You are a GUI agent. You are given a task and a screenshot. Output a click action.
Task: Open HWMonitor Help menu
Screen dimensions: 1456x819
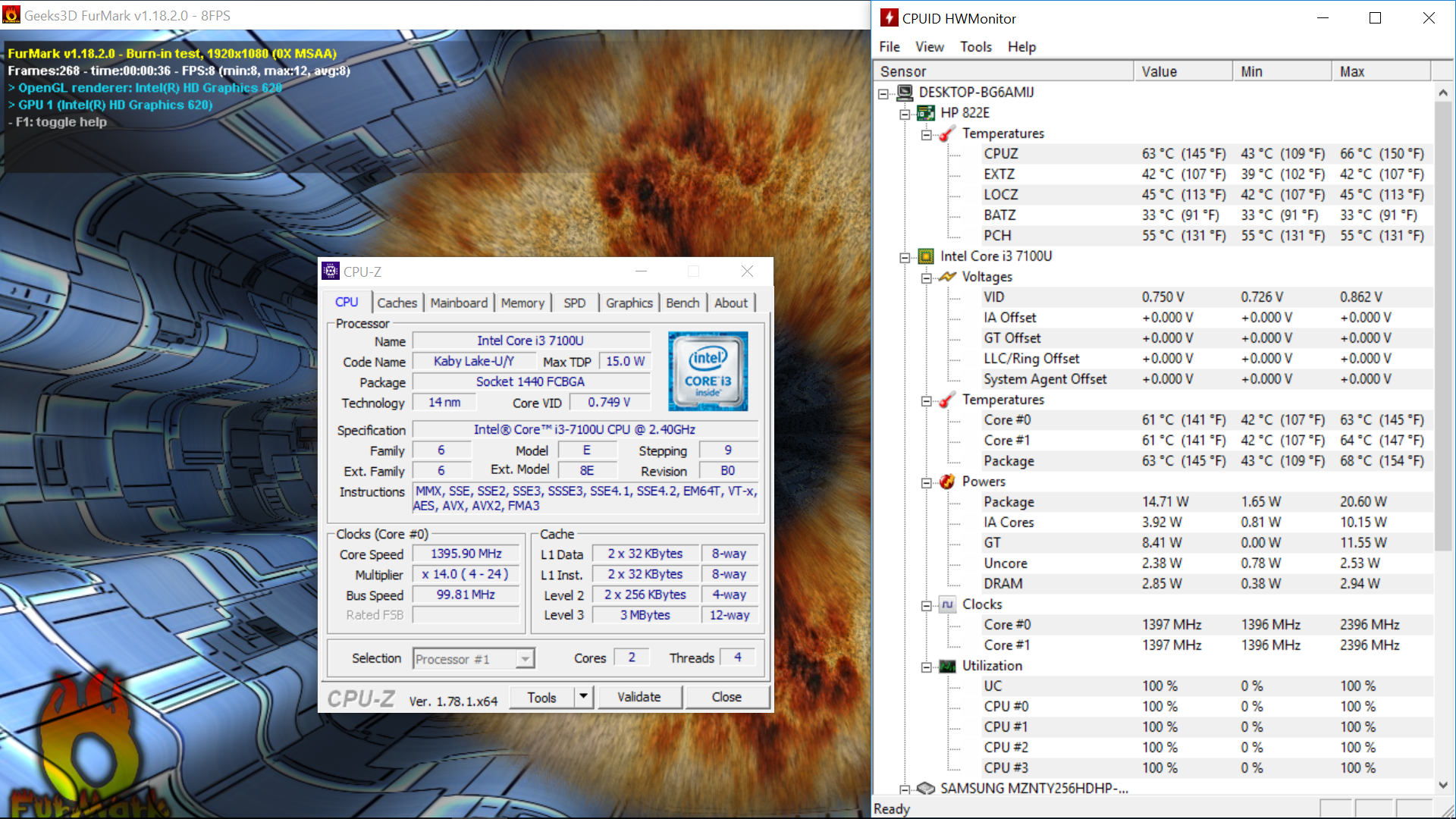tap(1021, 47)
